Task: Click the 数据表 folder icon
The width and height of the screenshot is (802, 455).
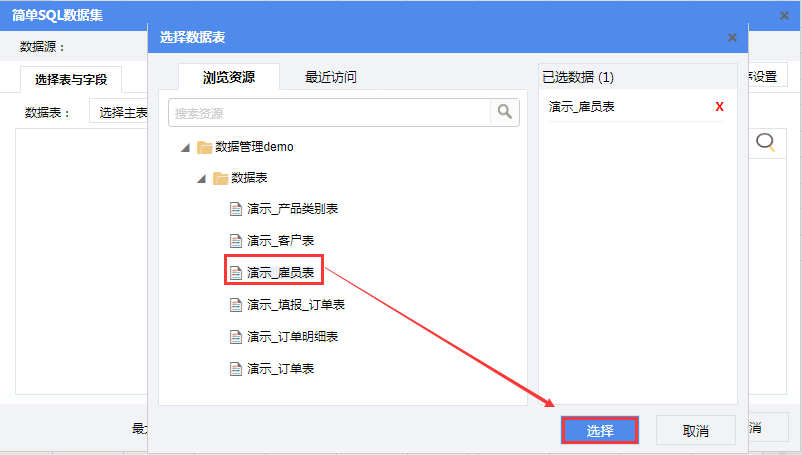Action: [220, 178]
